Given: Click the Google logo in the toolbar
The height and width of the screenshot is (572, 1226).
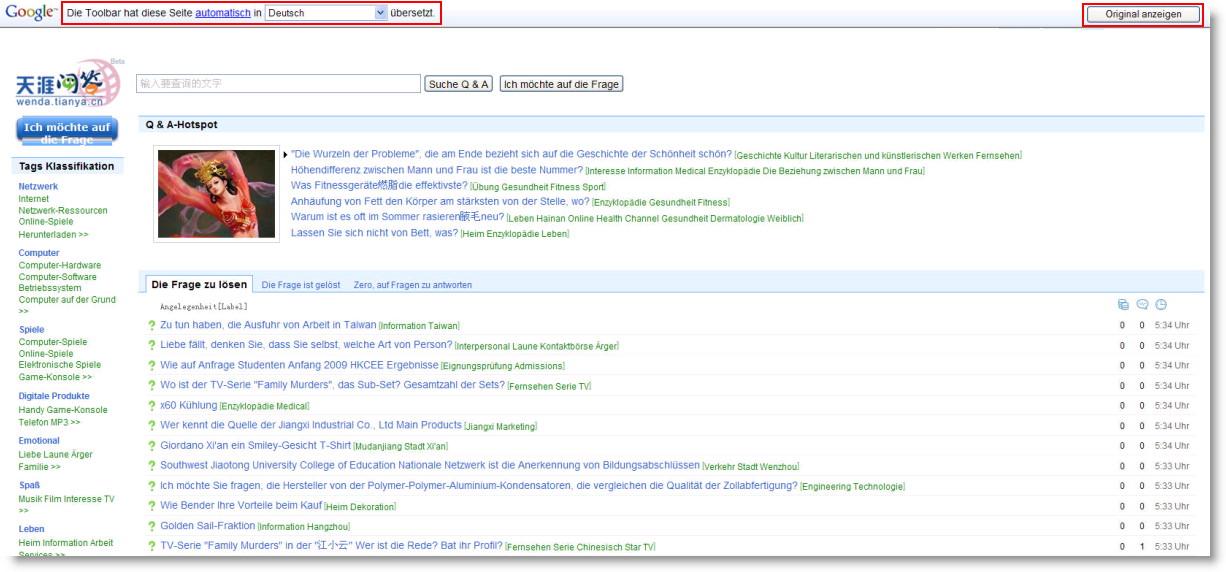Looking at the screenshot, I should tap(30, 13).
